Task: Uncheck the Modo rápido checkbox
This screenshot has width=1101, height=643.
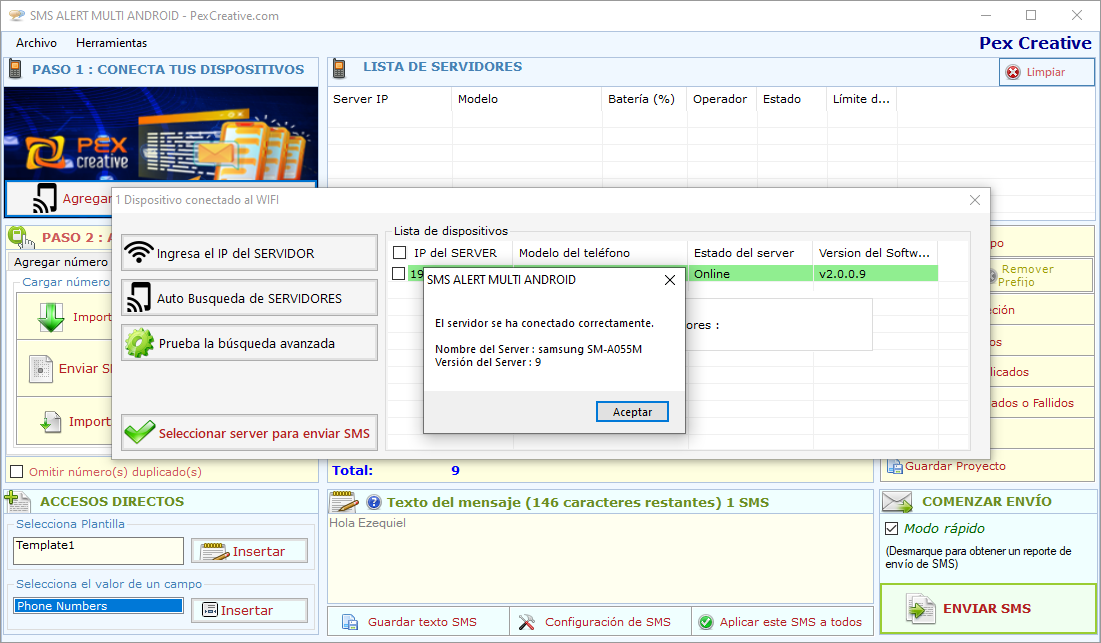Action: pyautogui.click(x=892, y=529)
